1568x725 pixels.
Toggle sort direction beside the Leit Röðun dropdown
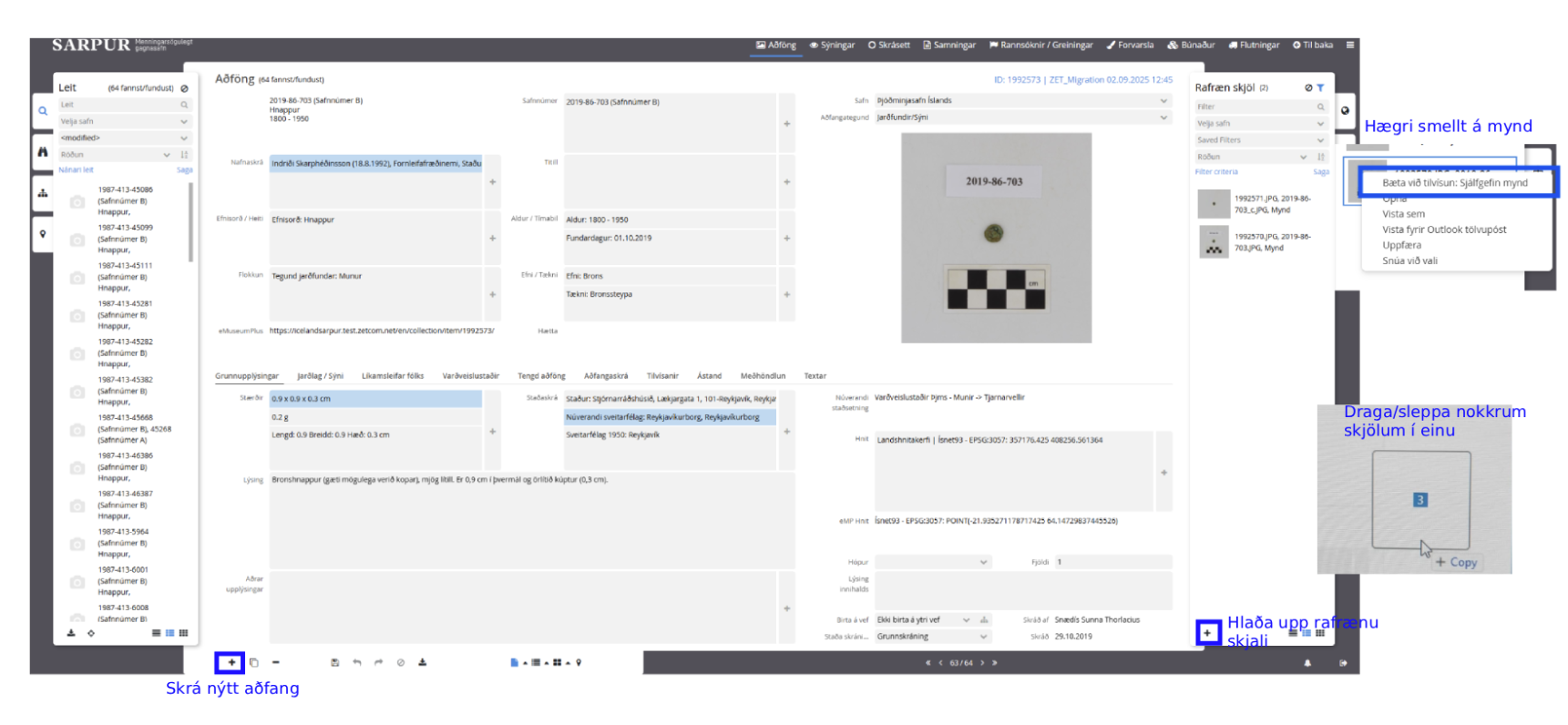(184, 155)
